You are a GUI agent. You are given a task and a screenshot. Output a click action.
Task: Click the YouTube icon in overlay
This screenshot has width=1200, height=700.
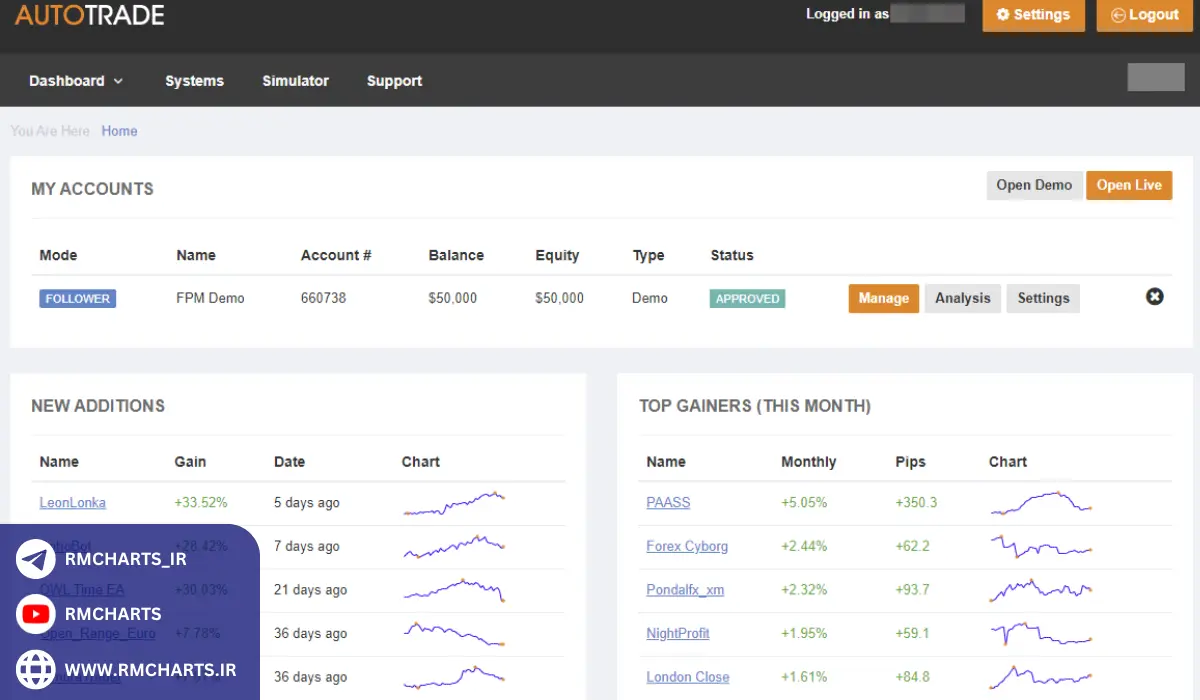36,614
